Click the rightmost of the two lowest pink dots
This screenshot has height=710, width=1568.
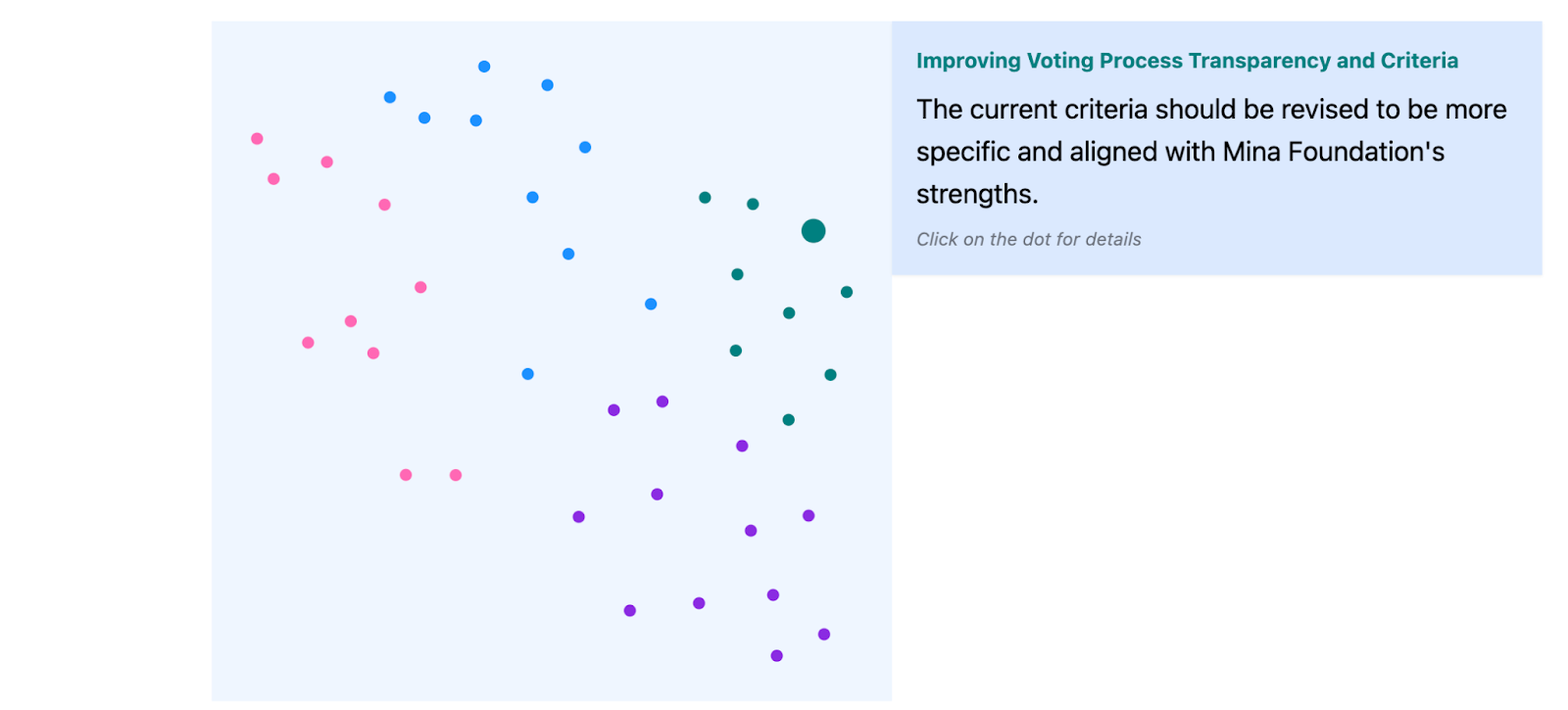456,475
